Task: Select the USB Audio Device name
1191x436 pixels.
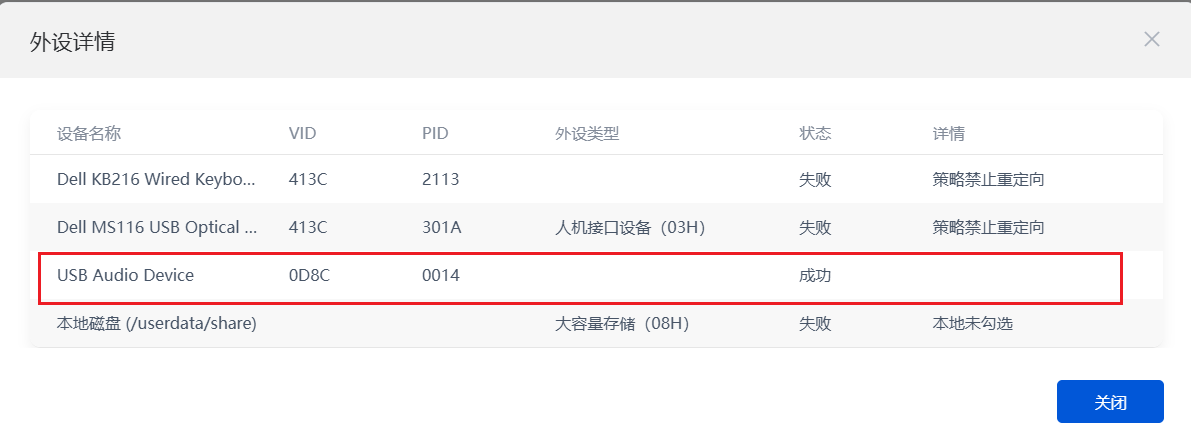Action: [x=125, y=275]
